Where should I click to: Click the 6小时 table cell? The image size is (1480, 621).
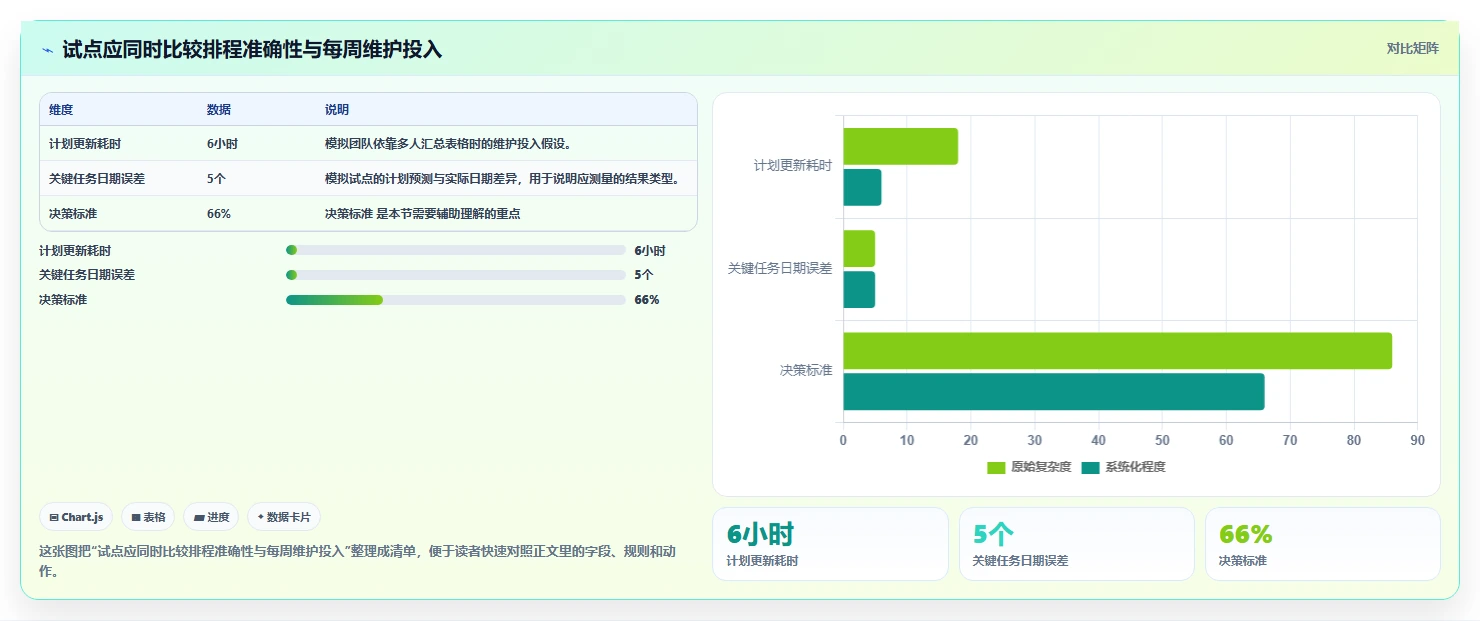(222, 144)
